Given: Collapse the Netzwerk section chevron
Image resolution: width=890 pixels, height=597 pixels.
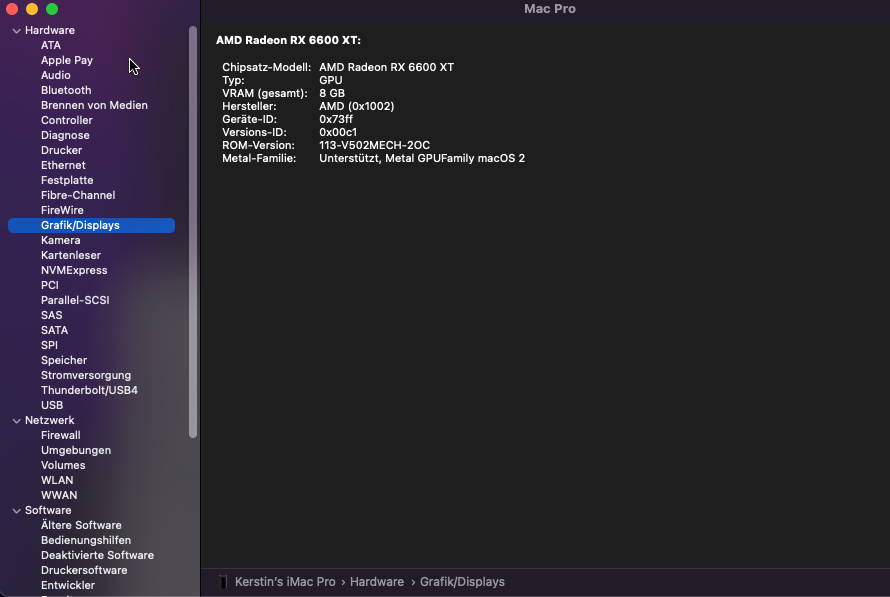Looking at the screenshot, I should [x=16, y=421].
